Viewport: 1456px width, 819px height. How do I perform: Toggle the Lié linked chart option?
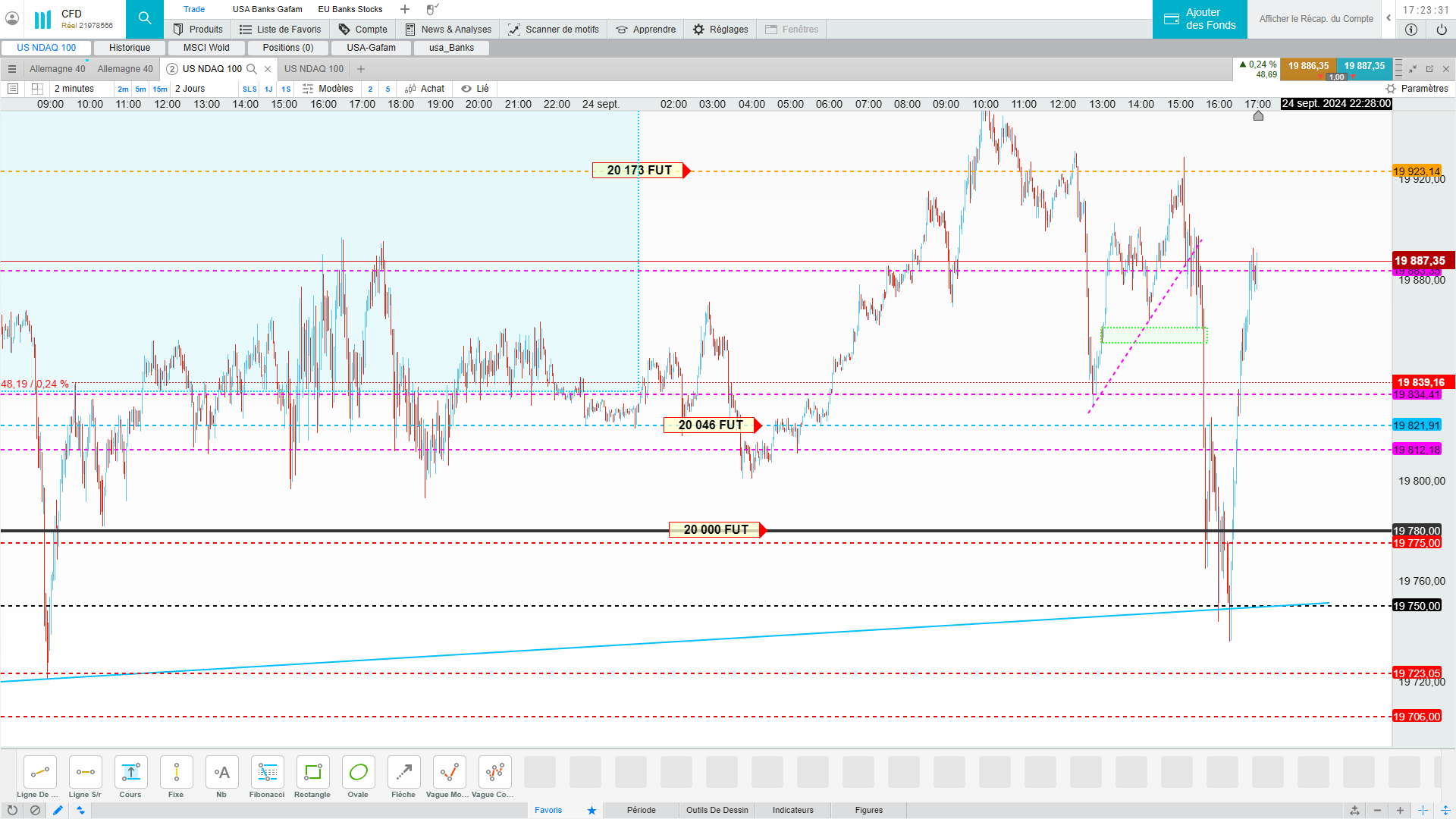click(x=475, y=89)
